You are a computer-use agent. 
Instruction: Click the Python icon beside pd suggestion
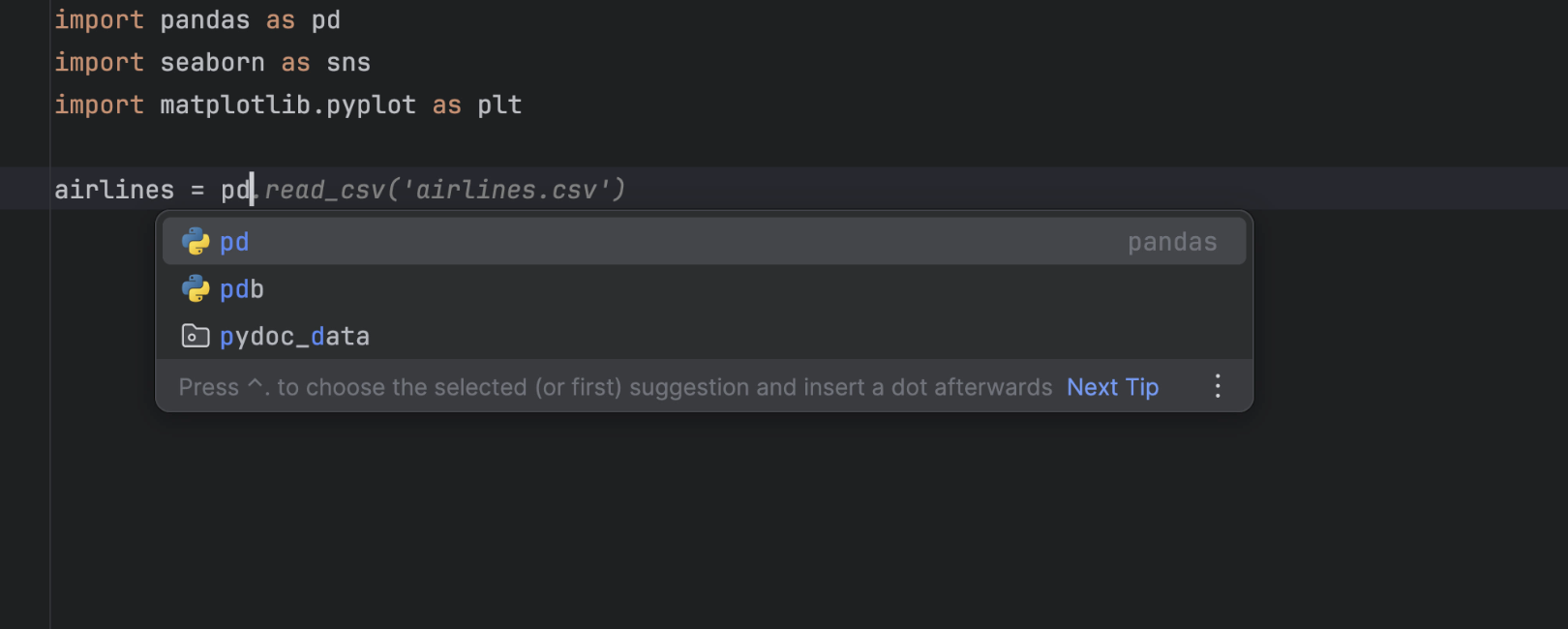pyautogui.click(x=196, y=242)
